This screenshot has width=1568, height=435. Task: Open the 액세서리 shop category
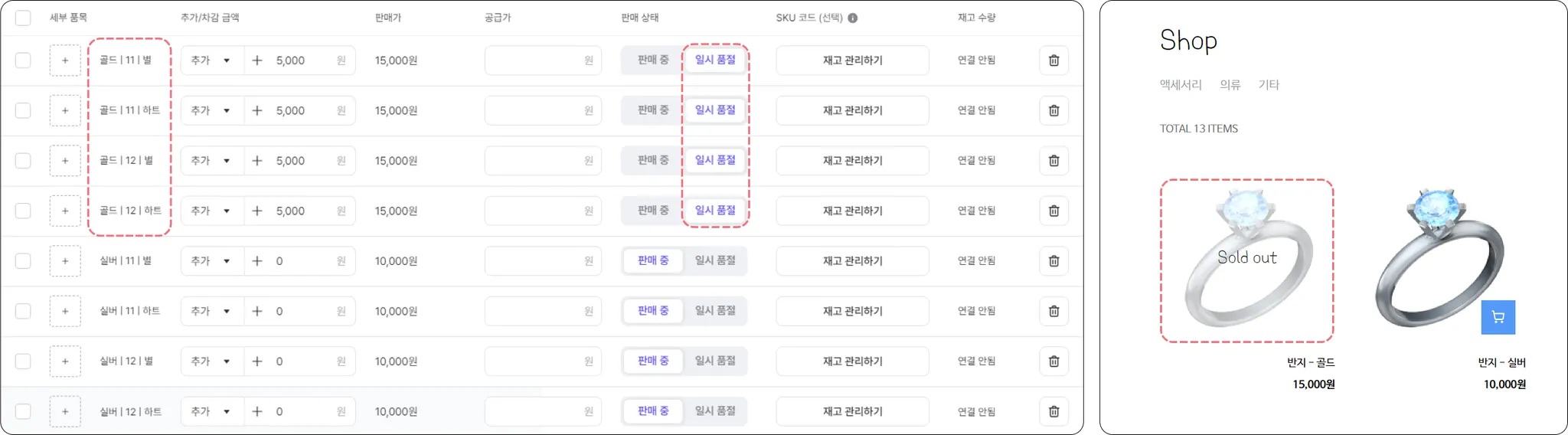[x=1181, y=85]
